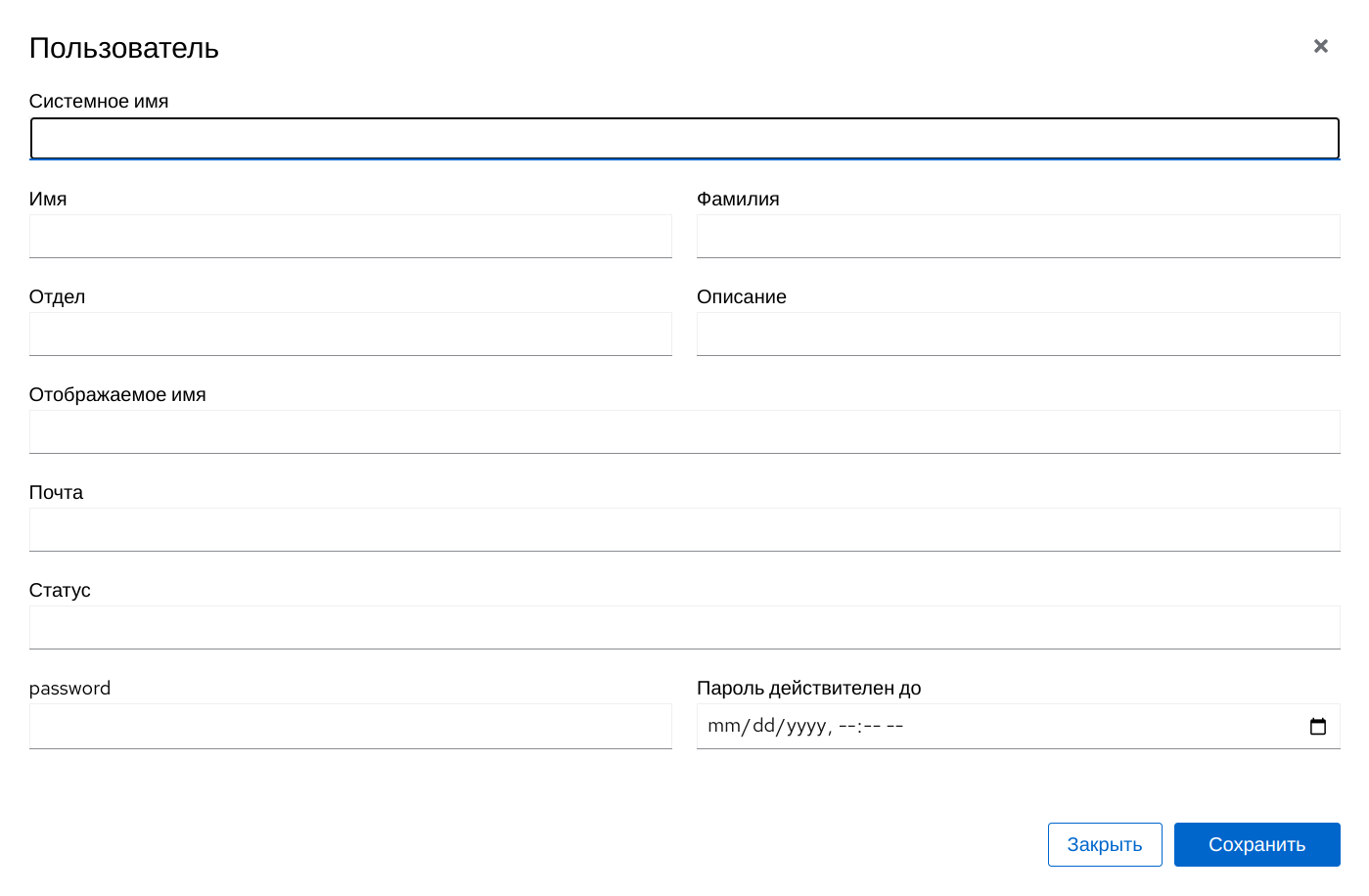This screenshot has height=896, width=1369.
Task: Select the Почта email field
Action: tap(684, 530)
